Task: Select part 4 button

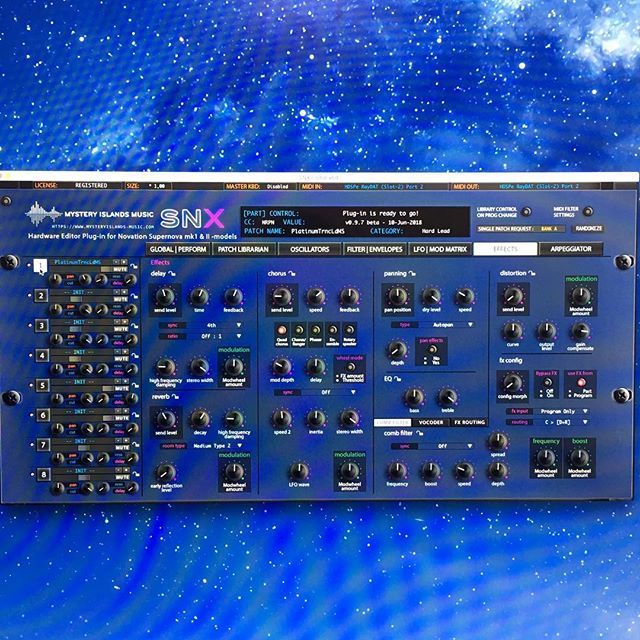Action: click(x=42, y=355)
